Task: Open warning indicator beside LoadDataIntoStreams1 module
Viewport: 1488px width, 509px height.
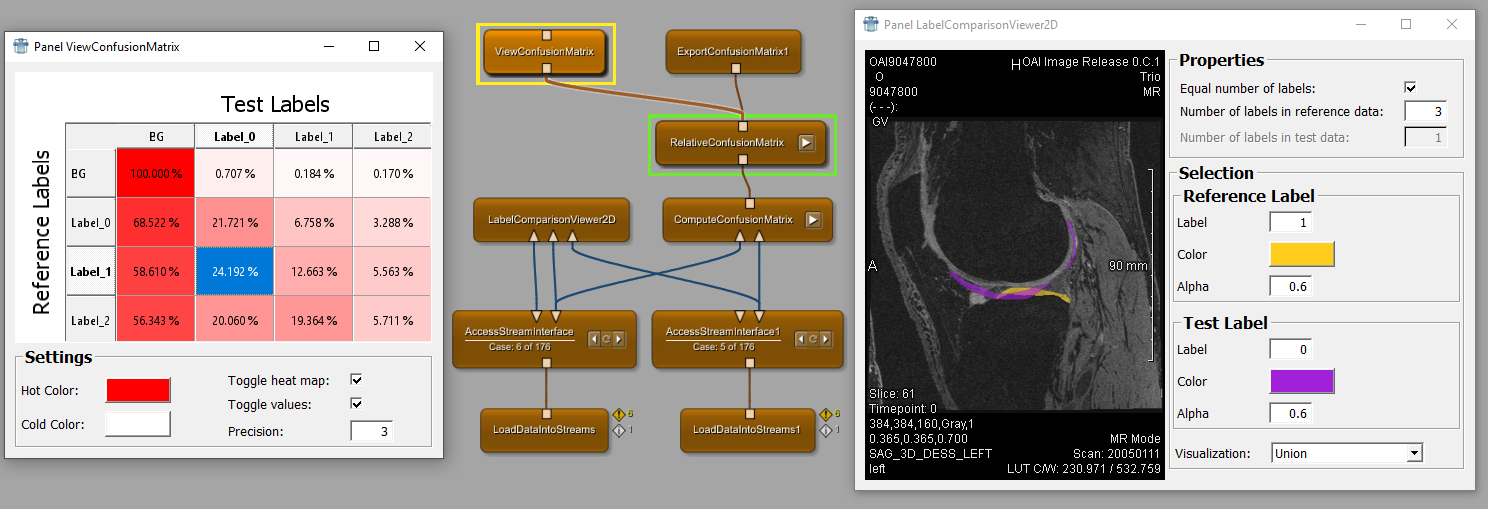Action: [x=826, y=414]
